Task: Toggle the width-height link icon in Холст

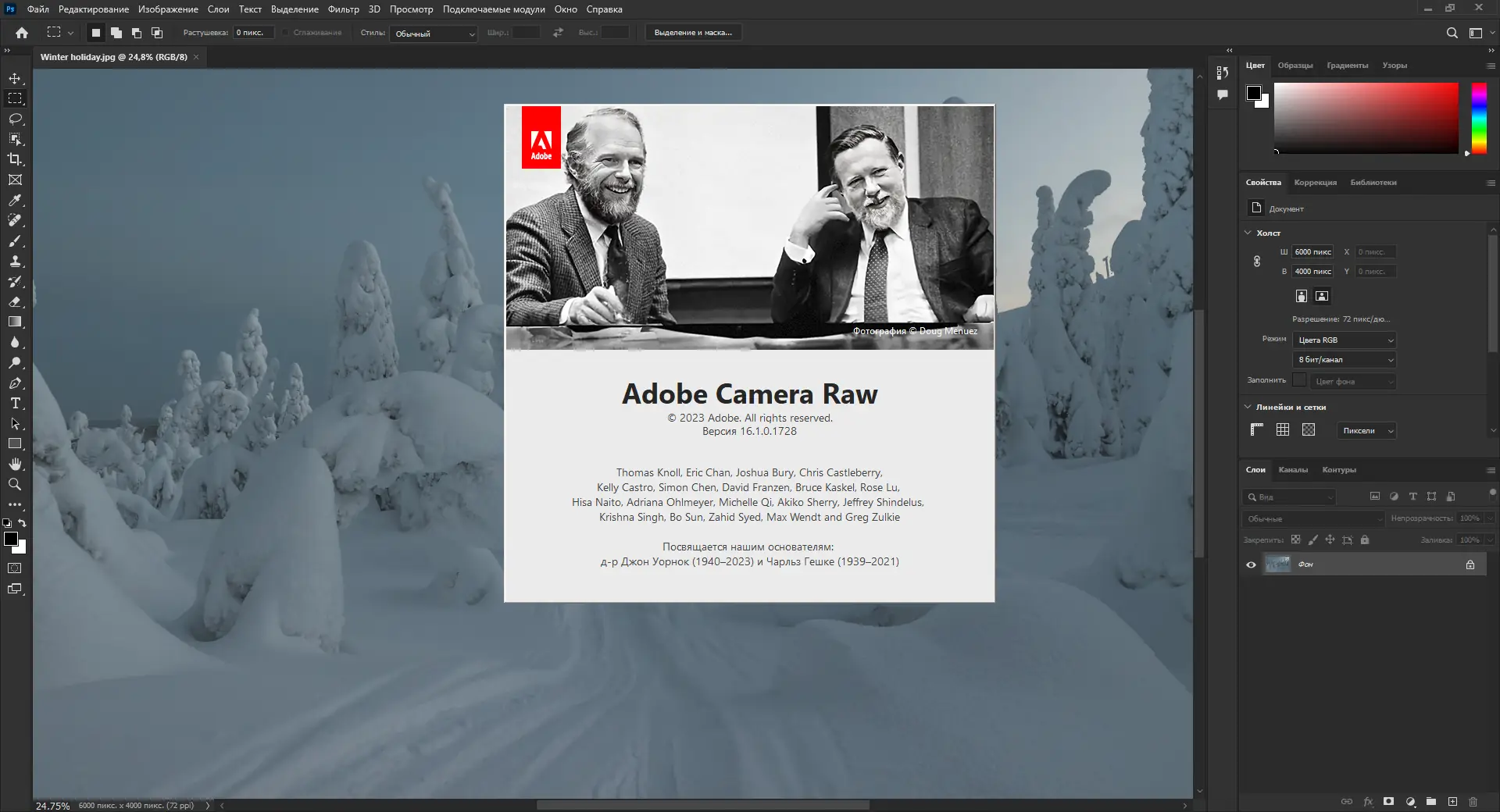Action: point(1257,262)
